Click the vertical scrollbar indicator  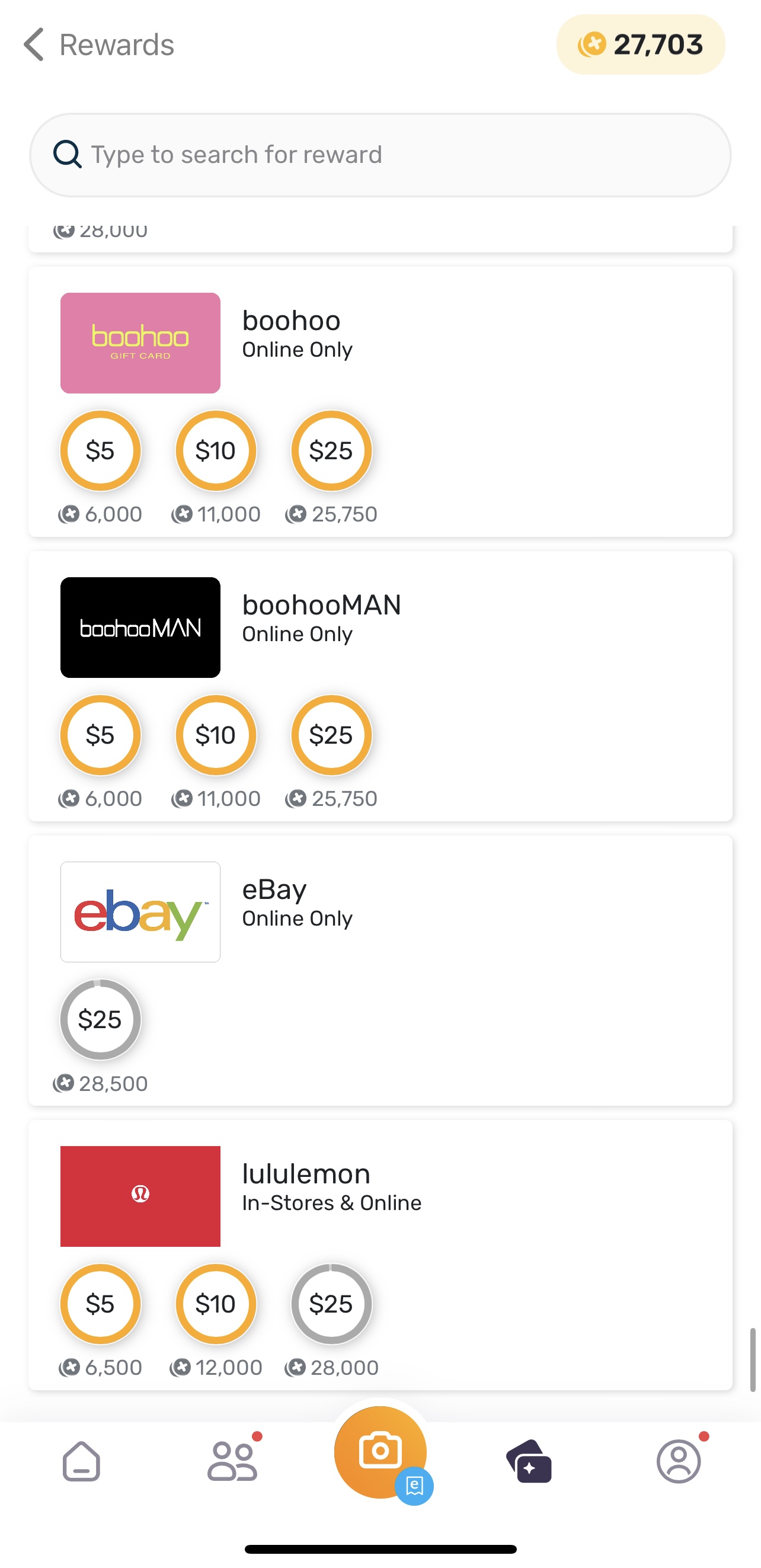pyautogui.click(x=753, y=1360)
